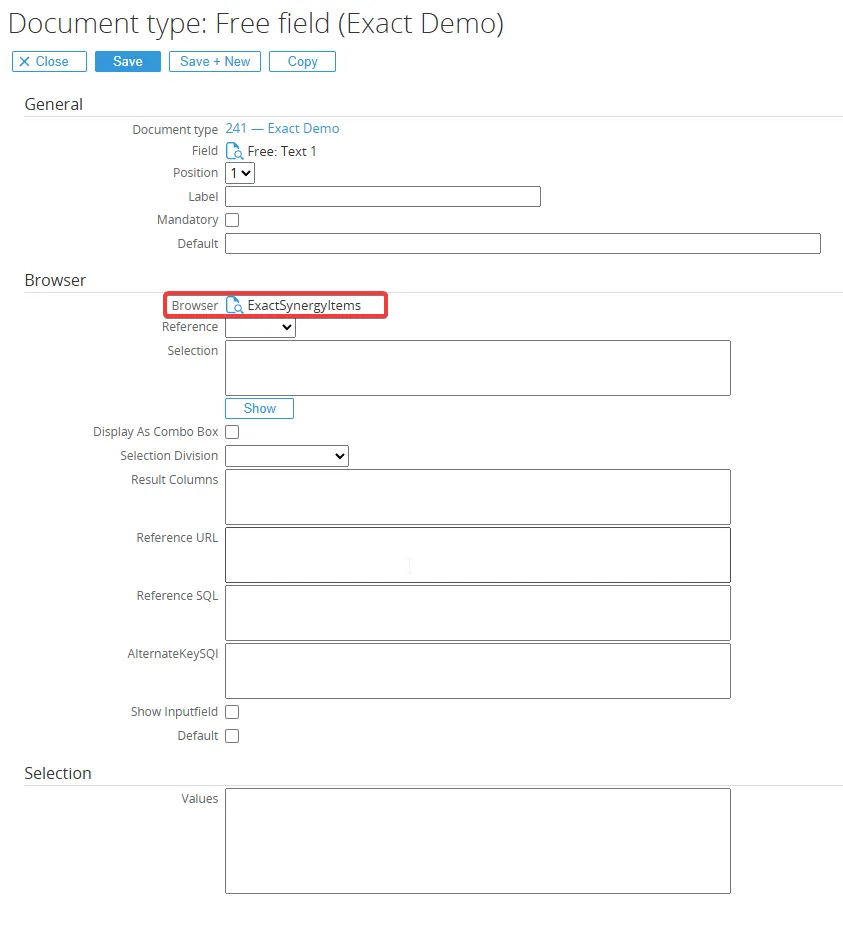Screen dimensions: 843x939
Task: Click the Reference SQL text area
Action: tap(477, 613)
